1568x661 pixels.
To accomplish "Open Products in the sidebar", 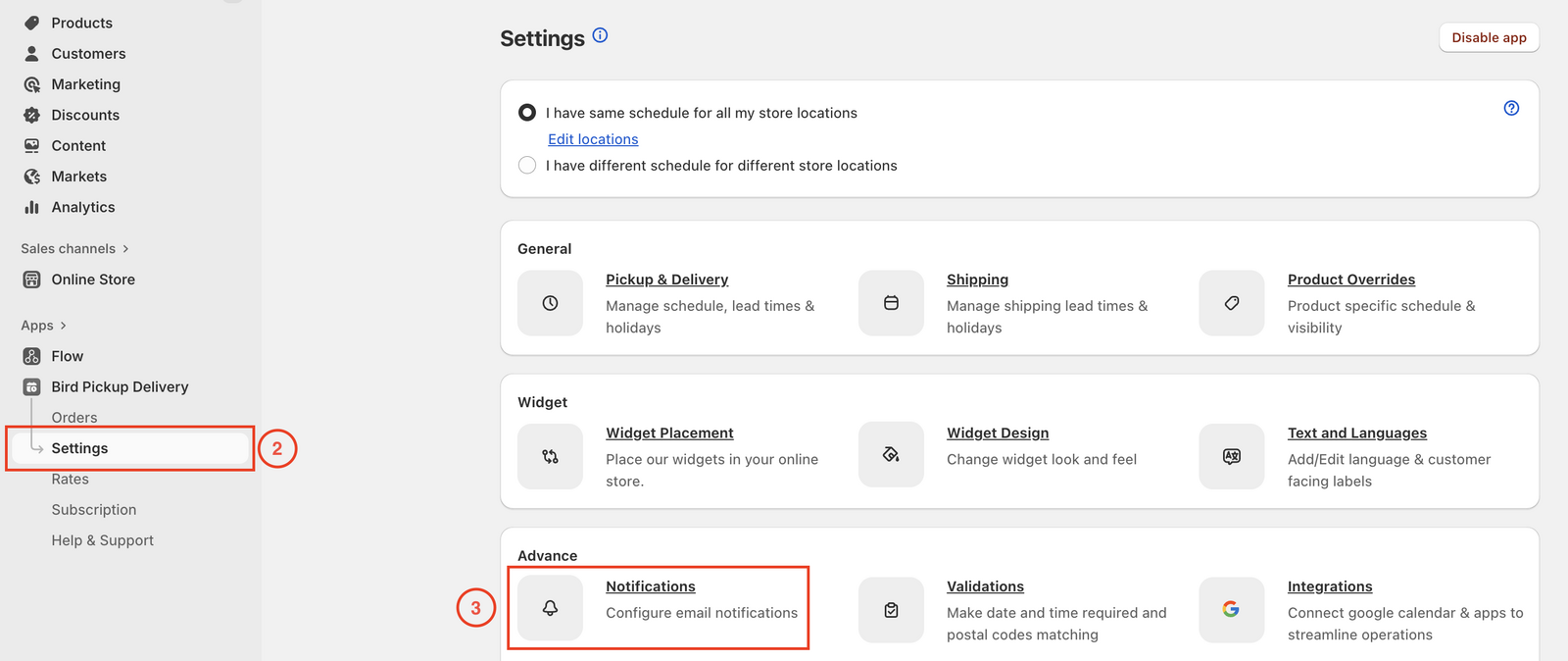I will (x=81, y=23).
